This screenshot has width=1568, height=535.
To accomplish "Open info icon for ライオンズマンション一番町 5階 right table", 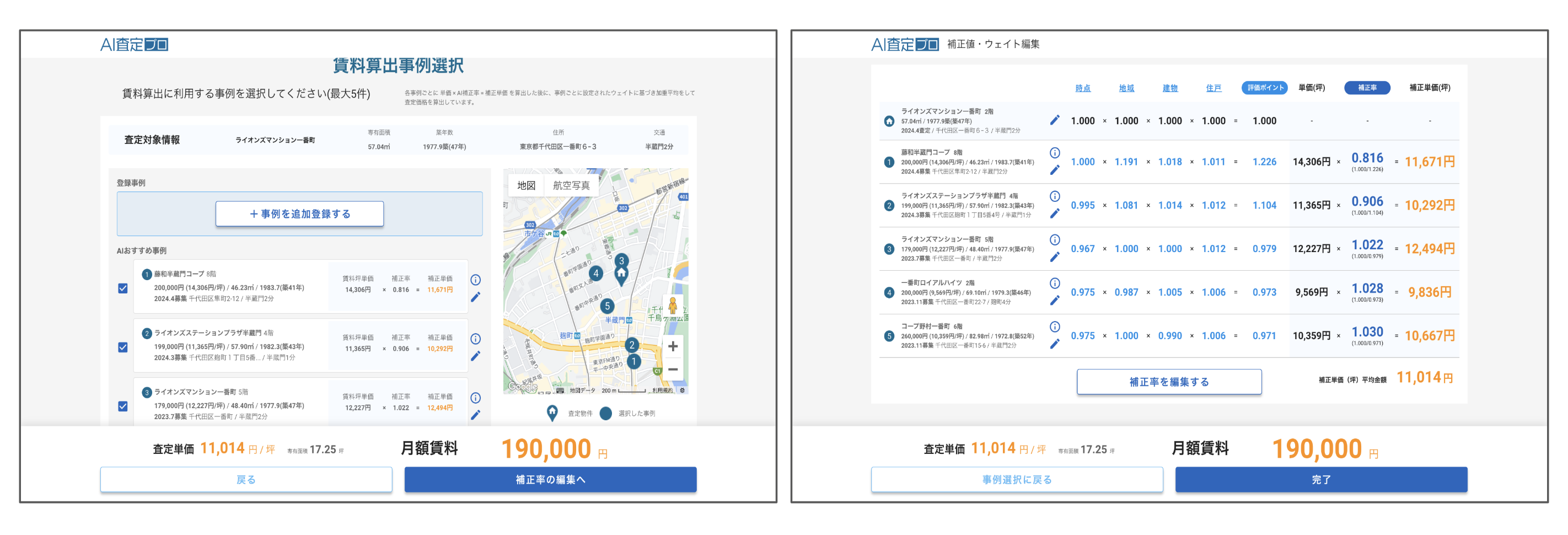I will coord(1055,240).
